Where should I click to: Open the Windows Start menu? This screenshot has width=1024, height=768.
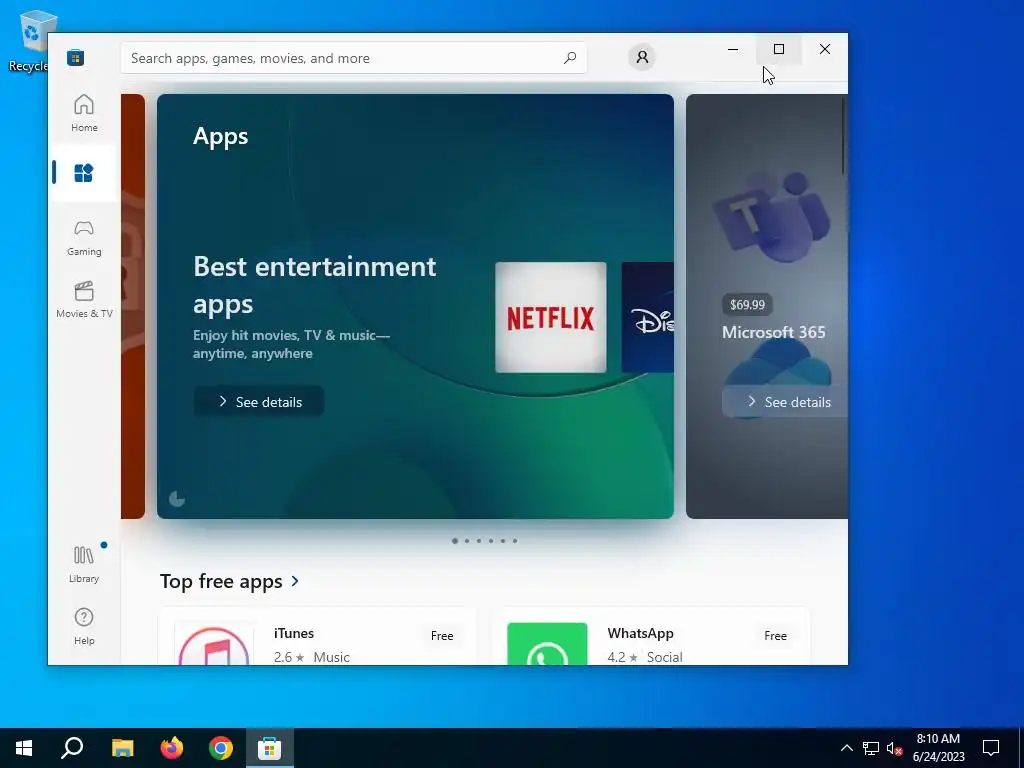[x=24, y=748]
